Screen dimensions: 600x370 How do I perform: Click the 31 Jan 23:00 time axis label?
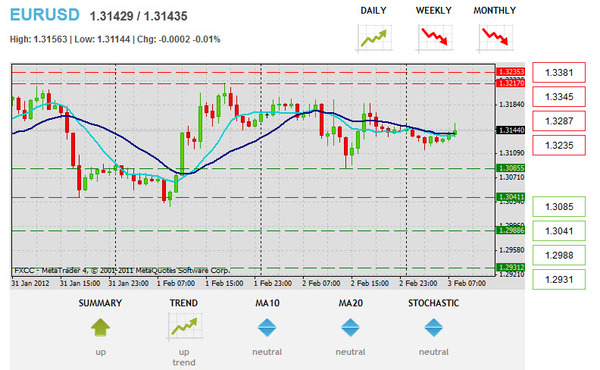(x=129, y=283)
